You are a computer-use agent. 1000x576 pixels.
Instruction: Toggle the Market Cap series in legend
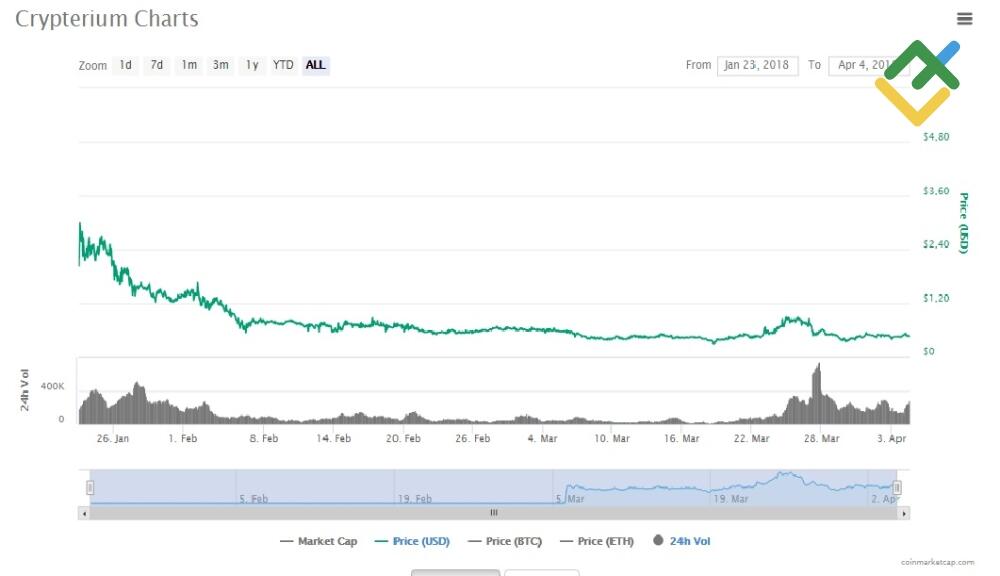point(319,541)
